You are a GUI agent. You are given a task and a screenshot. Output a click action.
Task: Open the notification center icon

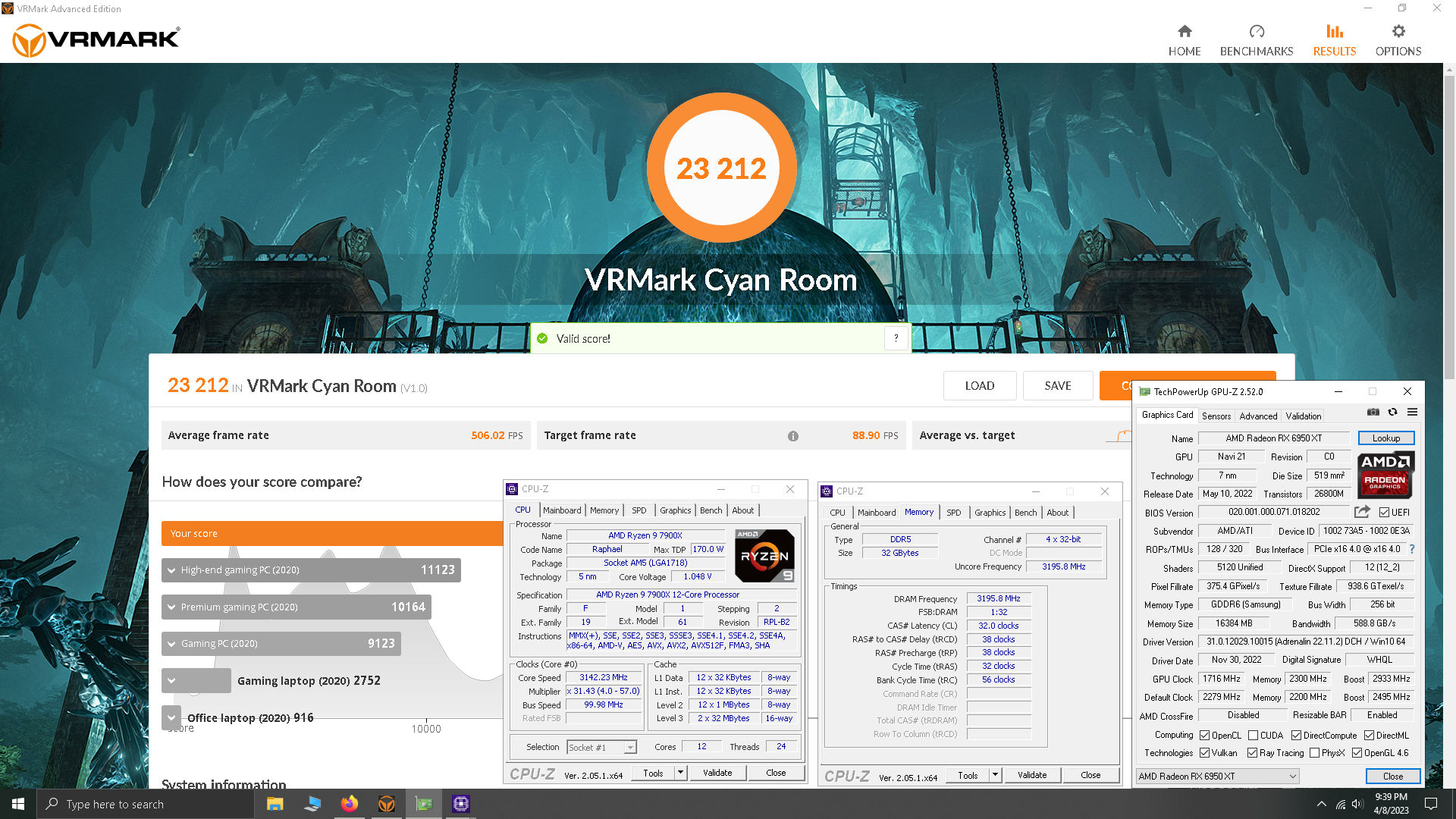pyautogui.click(x=1431, y=804)
